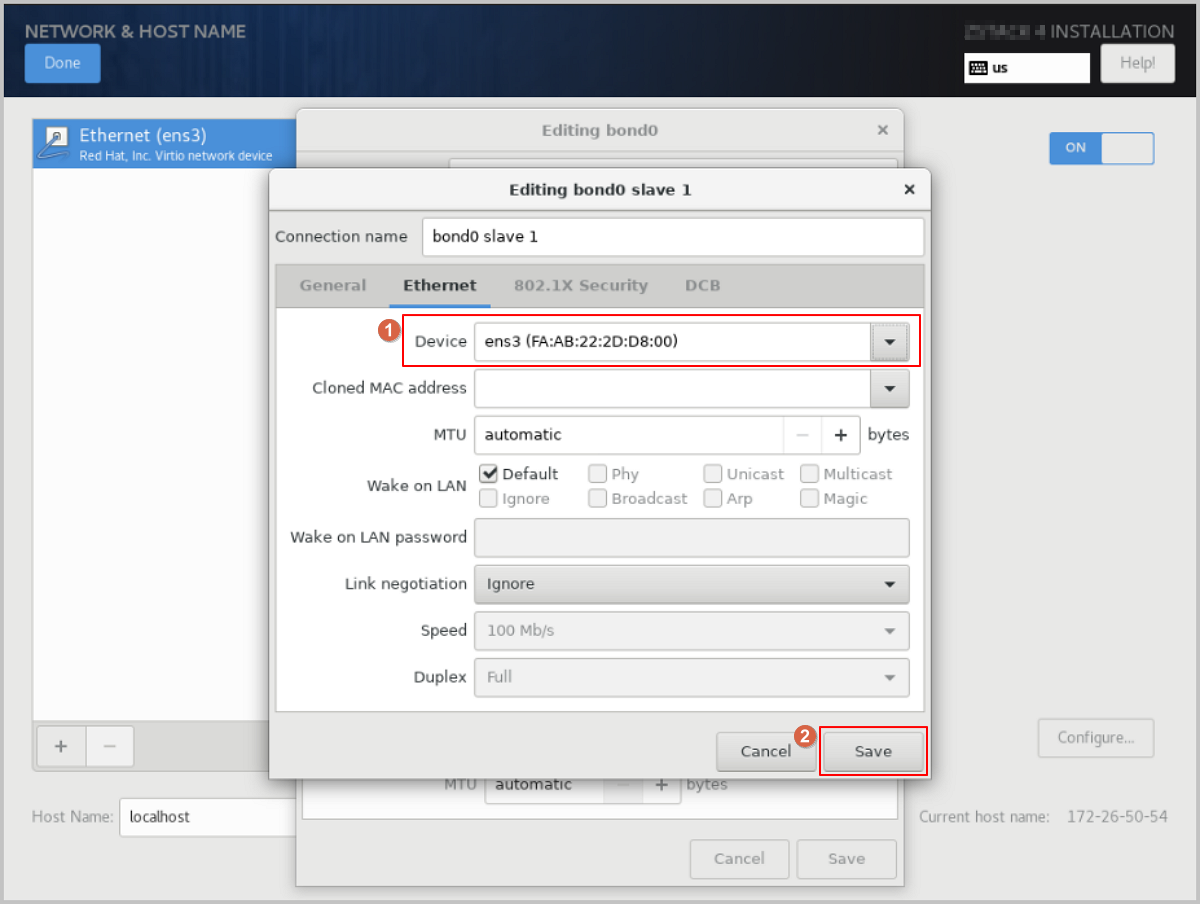Click the Connection name text field
The image size is (1200, 904).
coord(672,237)
